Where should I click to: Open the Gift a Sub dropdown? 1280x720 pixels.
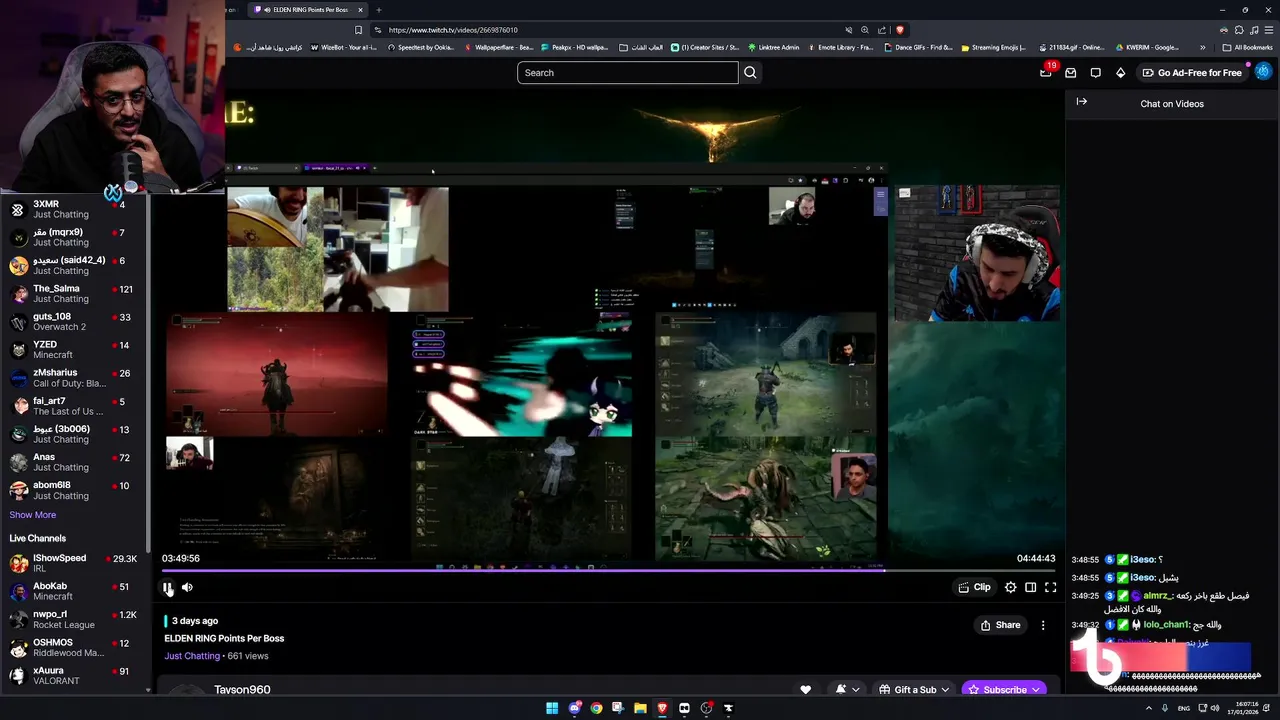(x=914, y=690)
